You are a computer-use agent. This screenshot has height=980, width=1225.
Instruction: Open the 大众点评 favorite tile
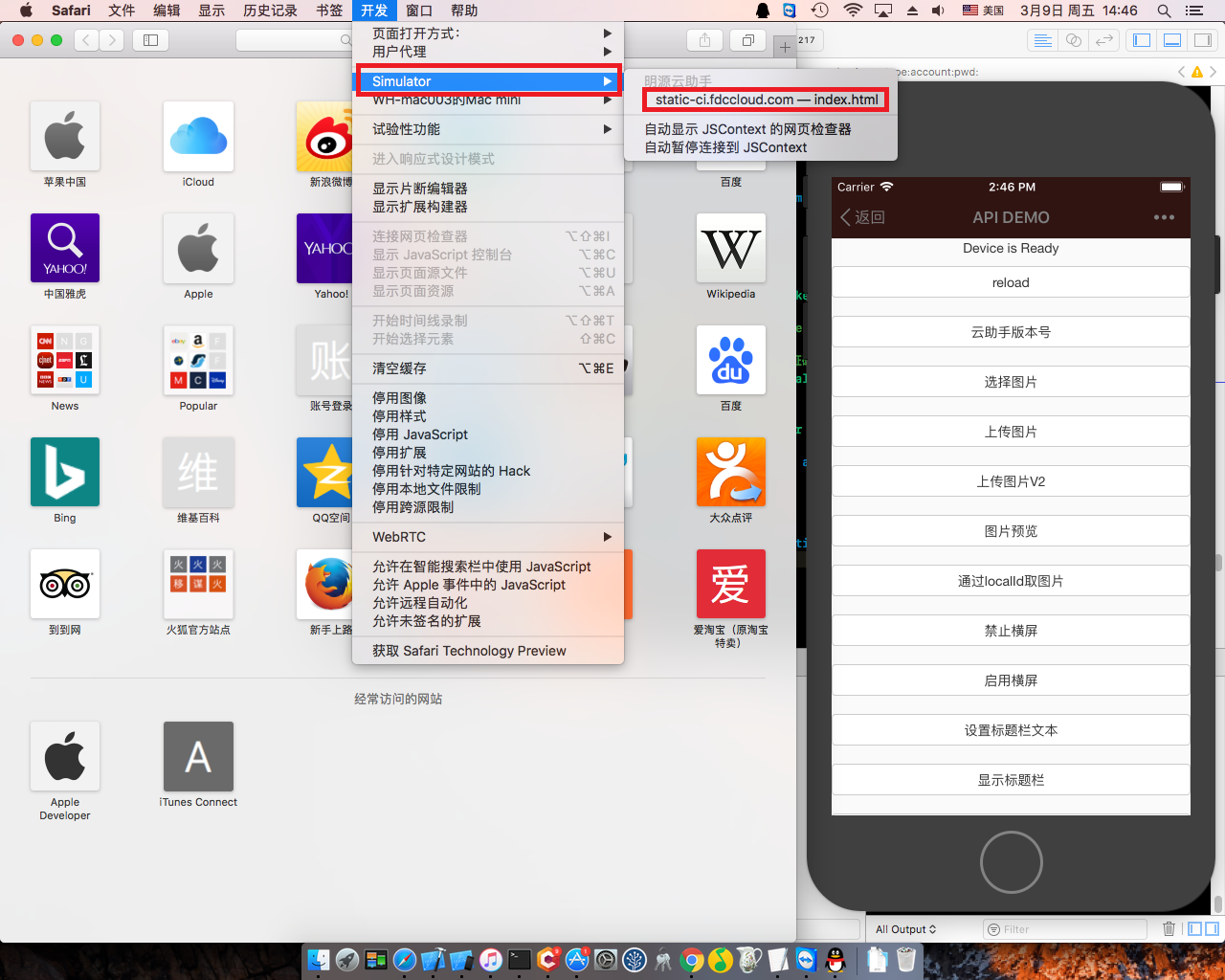tap(731, 472)
